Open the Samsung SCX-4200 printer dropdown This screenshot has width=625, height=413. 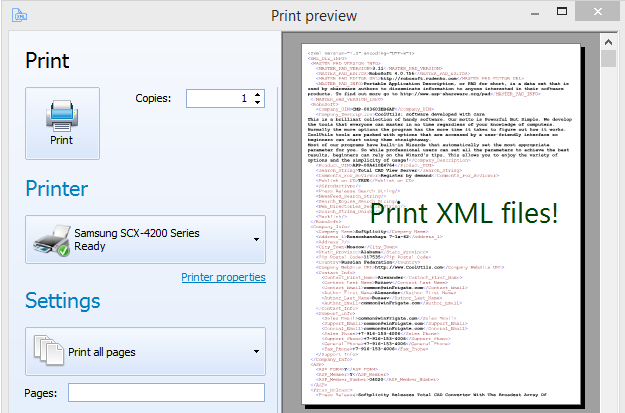(145, 239)
